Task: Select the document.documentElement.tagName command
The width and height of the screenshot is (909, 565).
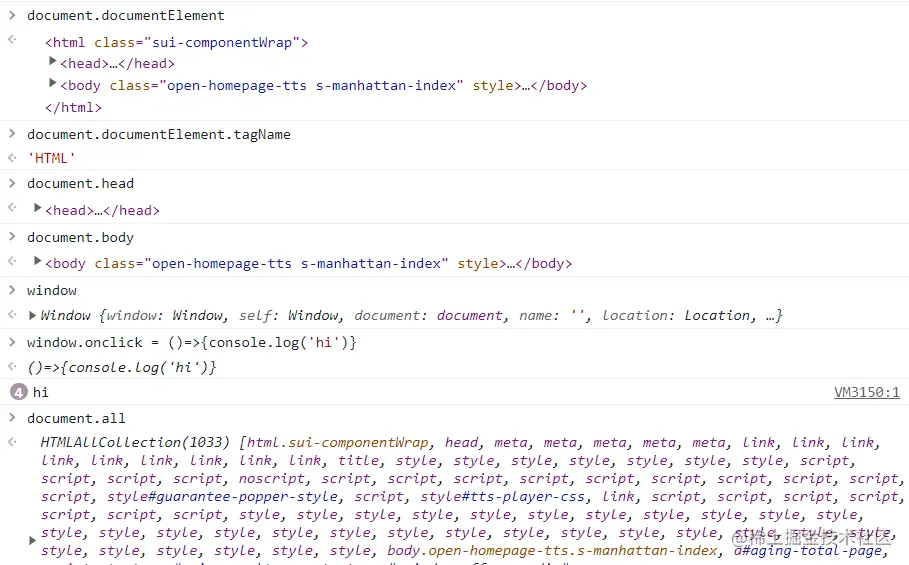Action: (x=159, y=134)
